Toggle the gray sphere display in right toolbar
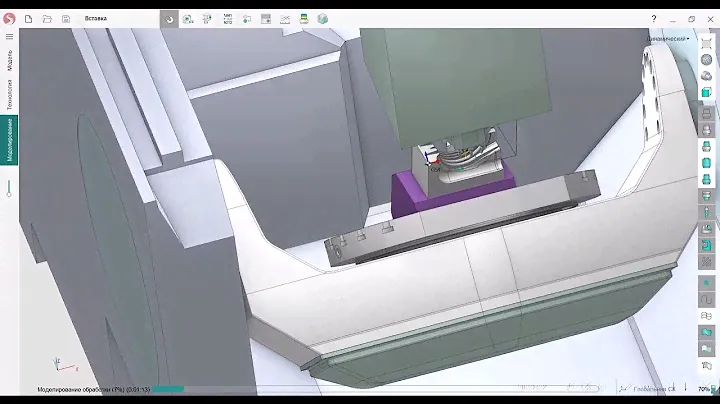This screenshot has height=404, width=720. point(706,60)
